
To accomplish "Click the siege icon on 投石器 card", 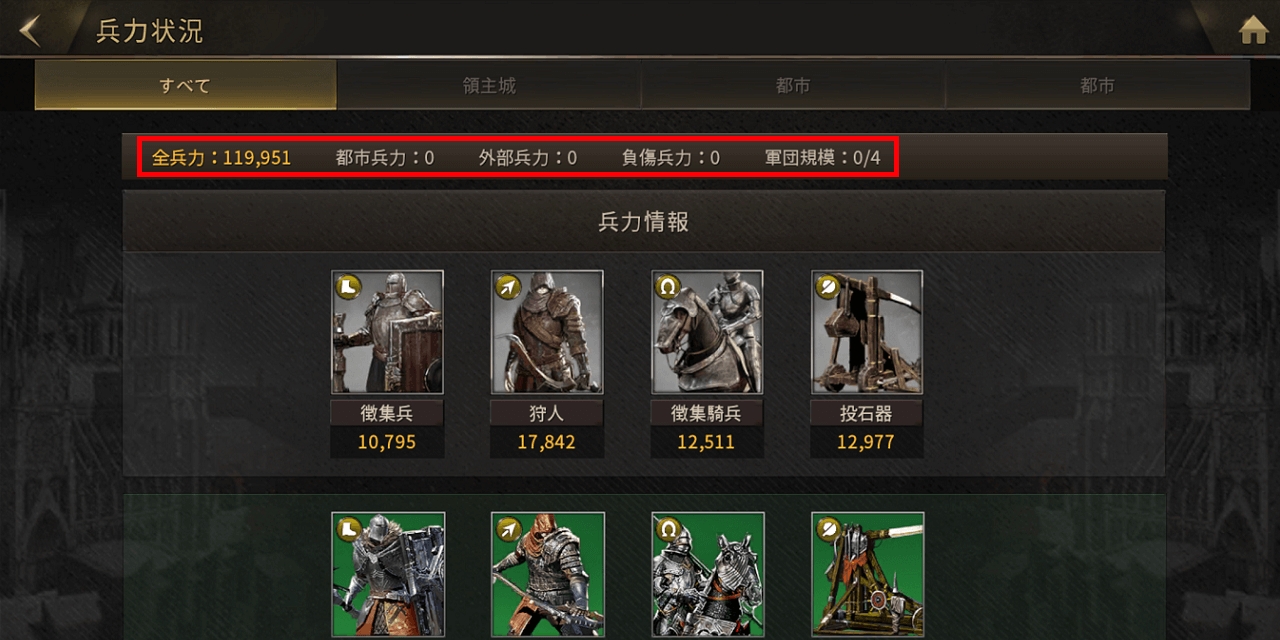I will 826,286.
